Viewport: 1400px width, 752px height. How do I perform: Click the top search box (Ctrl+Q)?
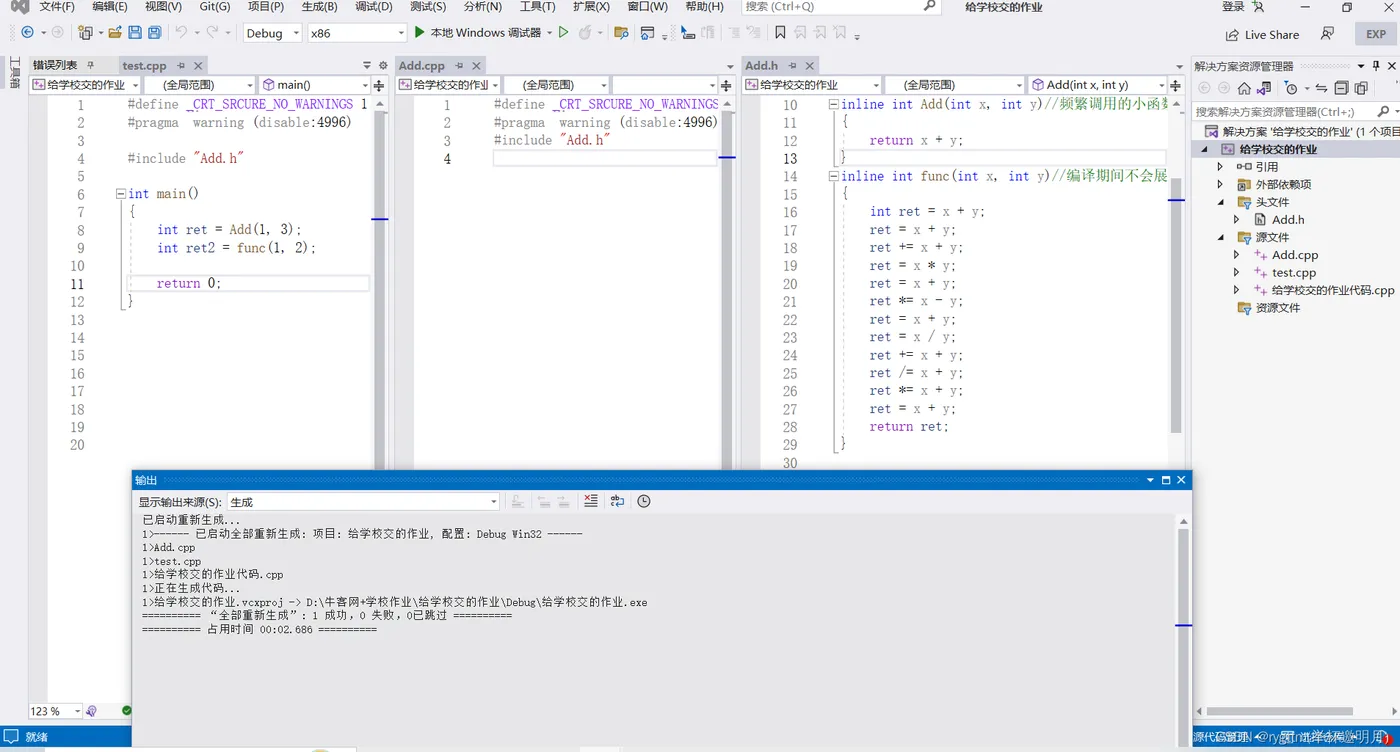click(x=842, y=6)
